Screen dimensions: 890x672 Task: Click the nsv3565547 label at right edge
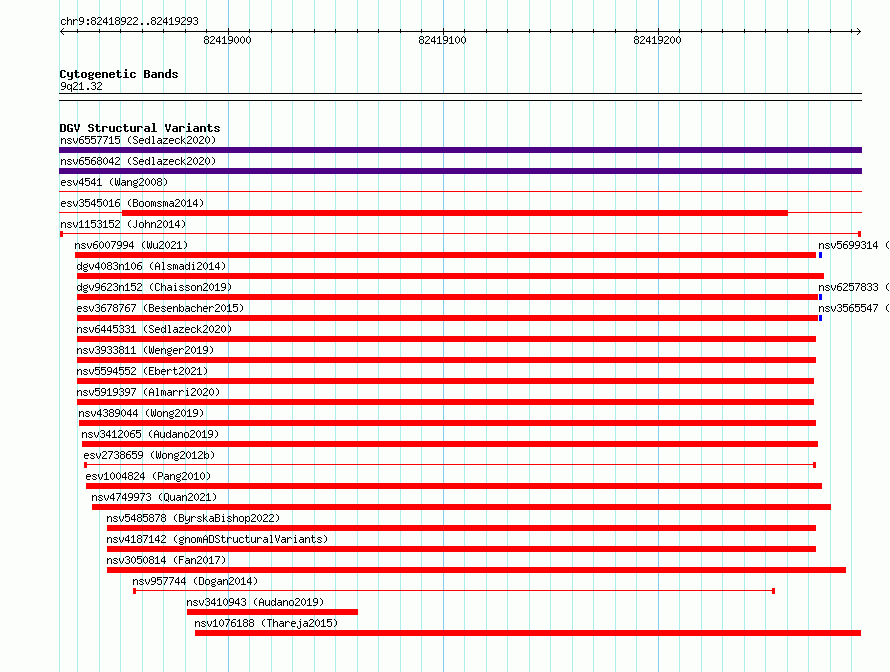point(853,308)
